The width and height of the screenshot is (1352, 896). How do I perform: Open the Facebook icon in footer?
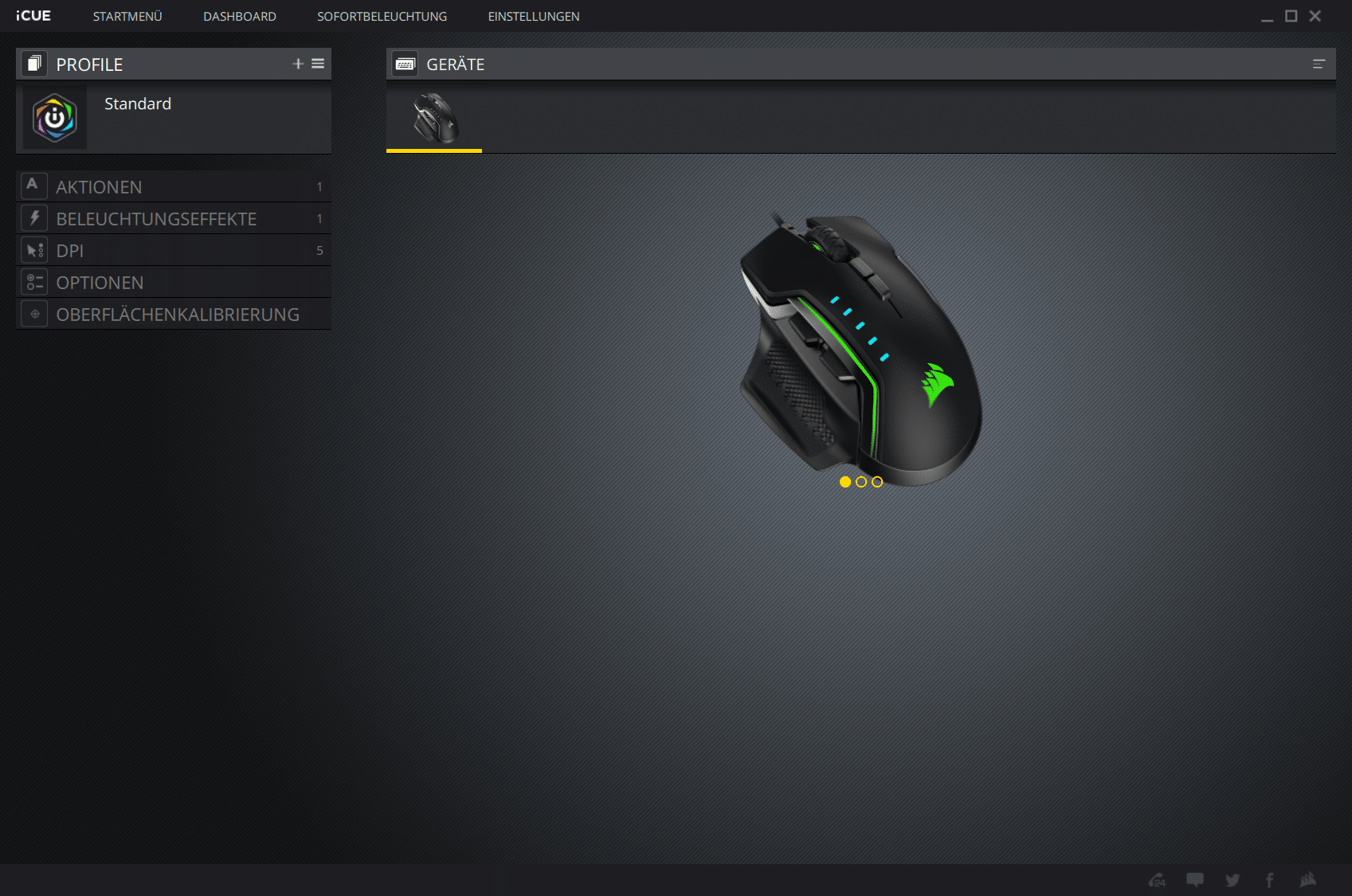pyautogui.click(x=1269, y=880)
